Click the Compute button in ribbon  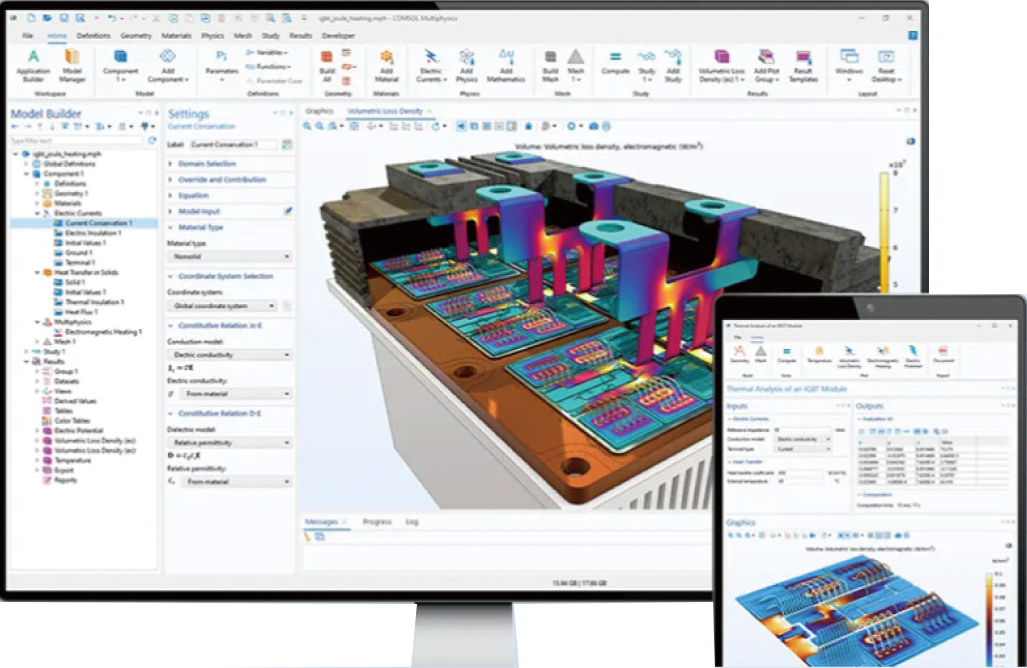pyautogui.click(x=615, y=63)
